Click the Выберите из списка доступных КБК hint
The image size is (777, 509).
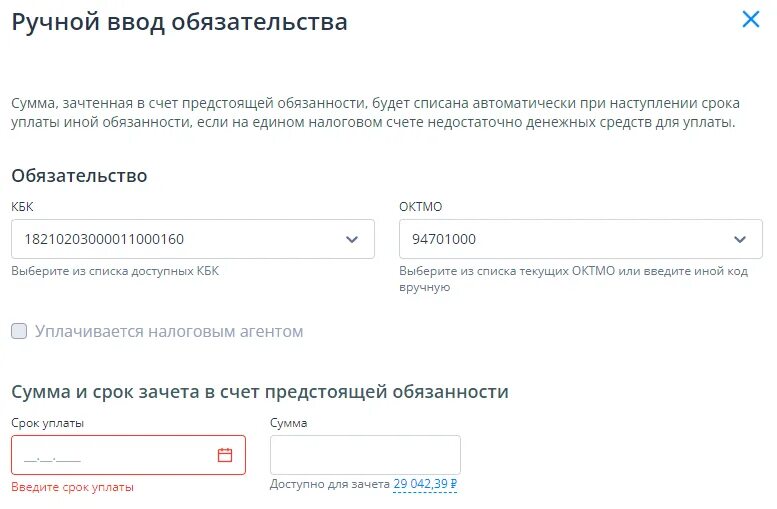tap(115, 271)
